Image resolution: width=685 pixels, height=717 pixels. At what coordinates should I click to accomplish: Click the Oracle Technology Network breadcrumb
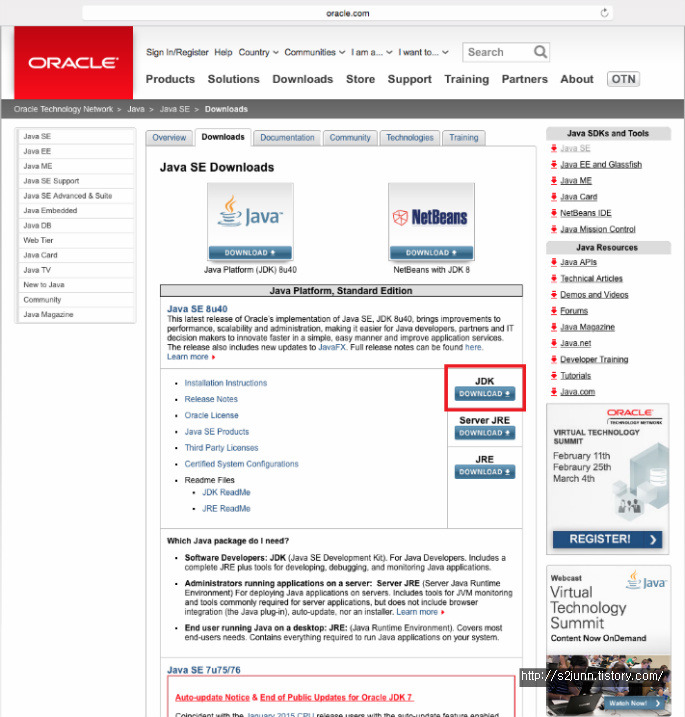pyautogui.click(x=63, y=109)
